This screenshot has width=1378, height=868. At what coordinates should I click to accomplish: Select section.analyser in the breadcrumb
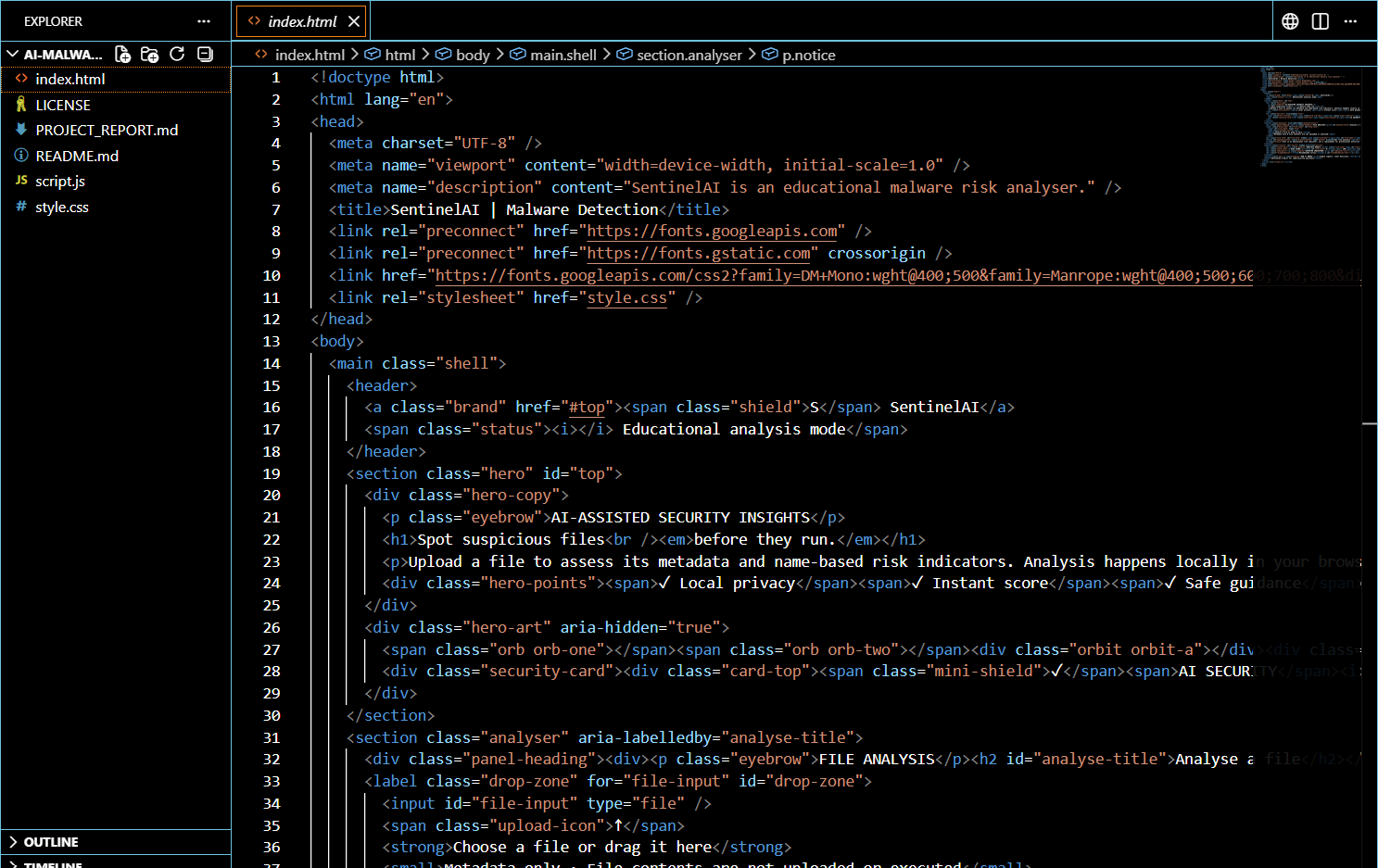[x=689, y=55]
